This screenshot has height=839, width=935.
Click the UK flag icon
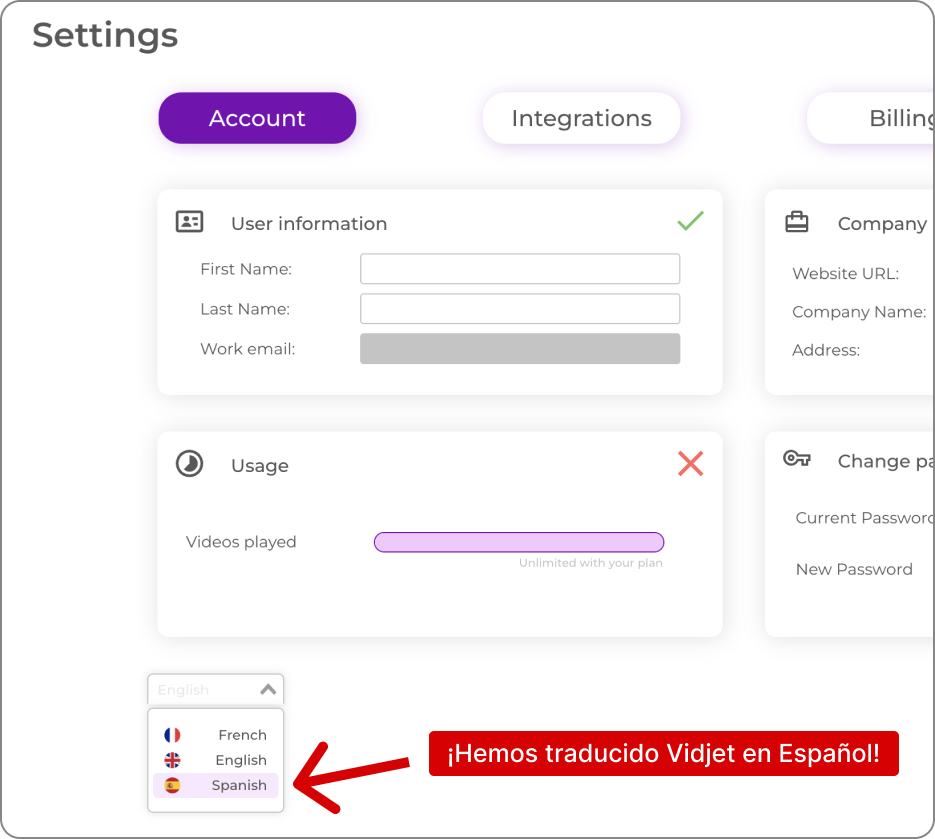tap(172, 760)
